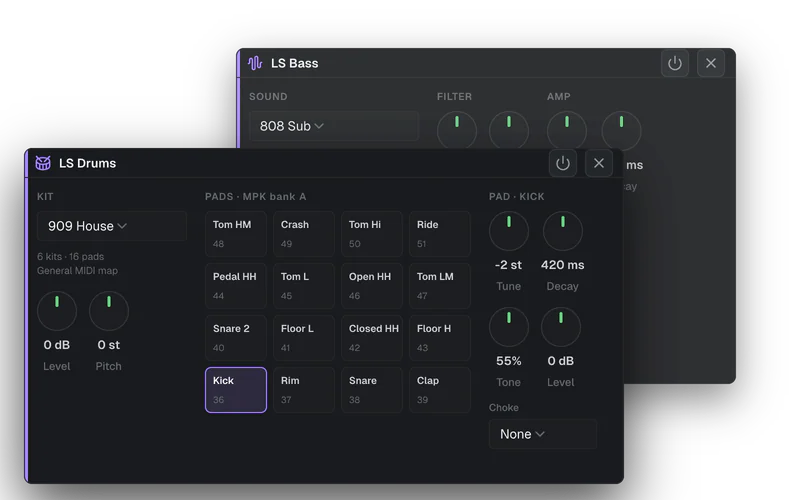Click the pad Level knob in PAD · KICK
Image resolution: width=800 pixels, height=500 pixels.
561,327
